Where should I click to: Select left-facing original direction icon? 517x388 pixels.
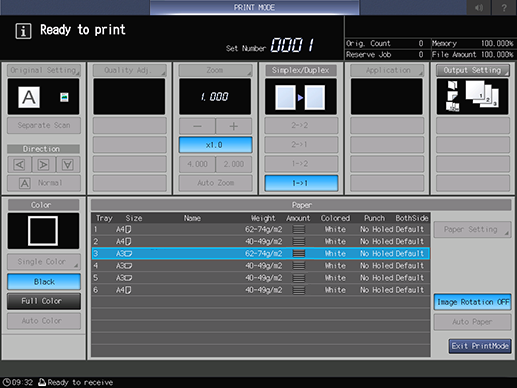[20, 165]
